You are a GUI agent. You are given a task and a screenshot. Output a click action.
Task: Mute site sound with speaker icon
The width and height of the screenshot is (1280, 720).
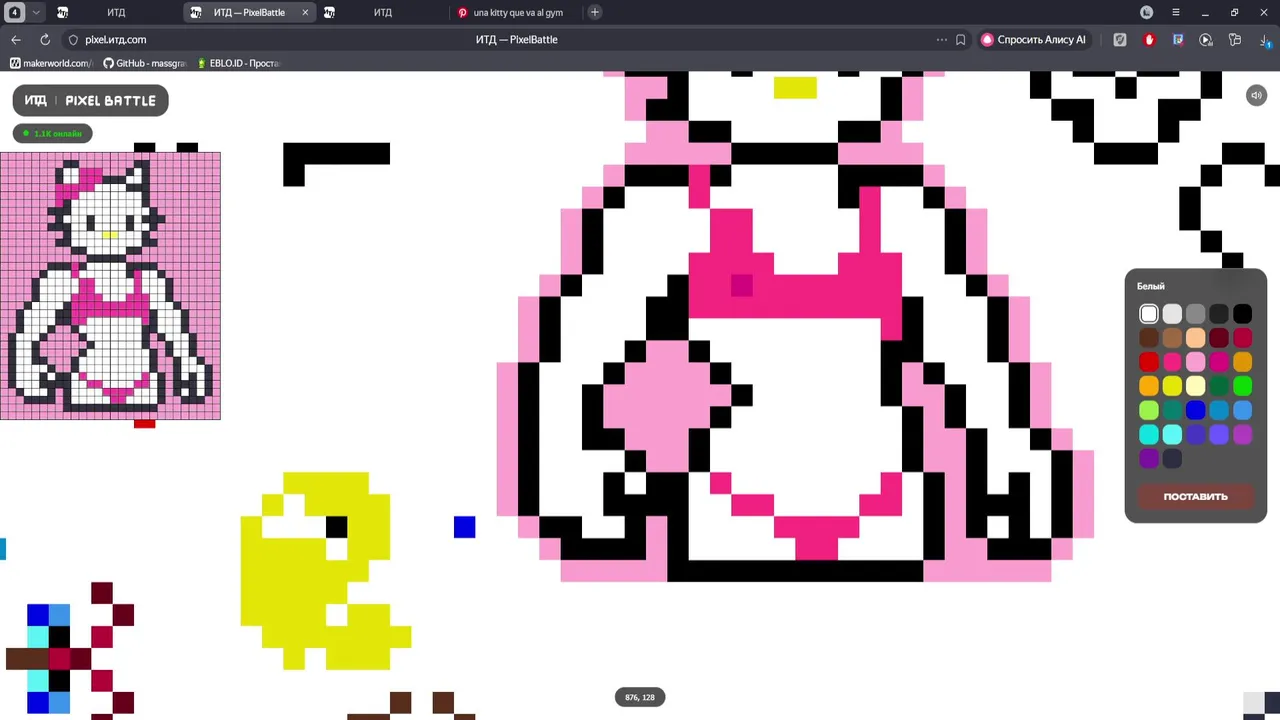point(1256,95)
